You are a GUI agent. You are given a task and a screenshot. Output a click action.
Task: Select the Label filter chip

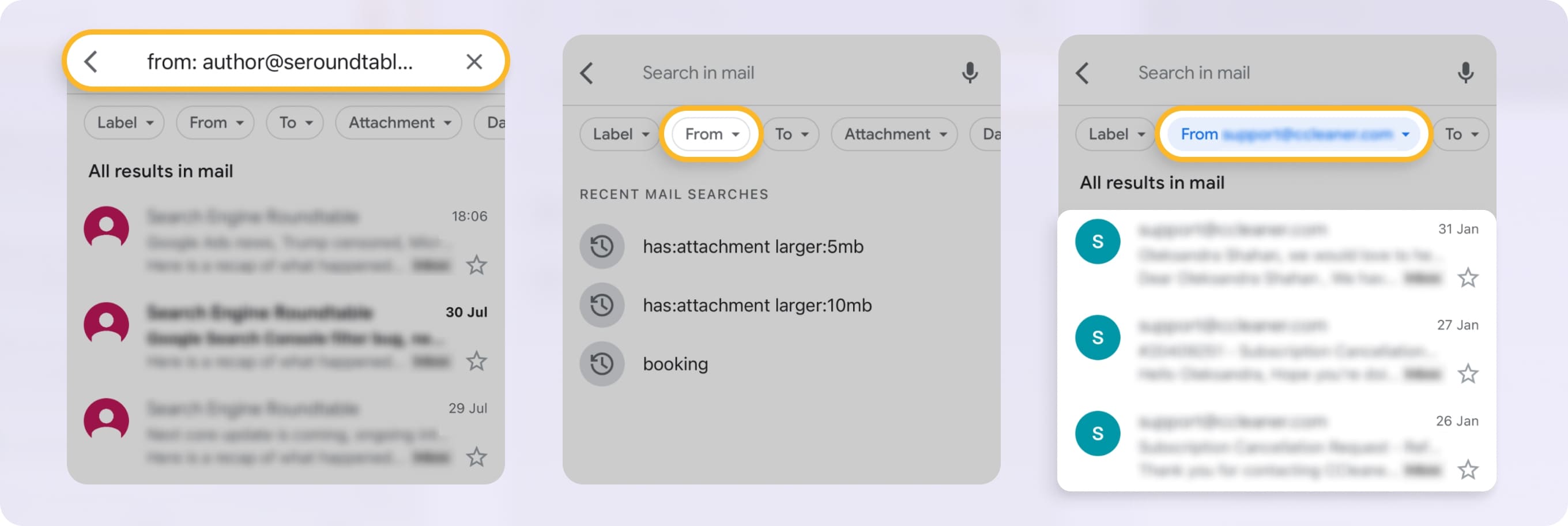[619, 134]
